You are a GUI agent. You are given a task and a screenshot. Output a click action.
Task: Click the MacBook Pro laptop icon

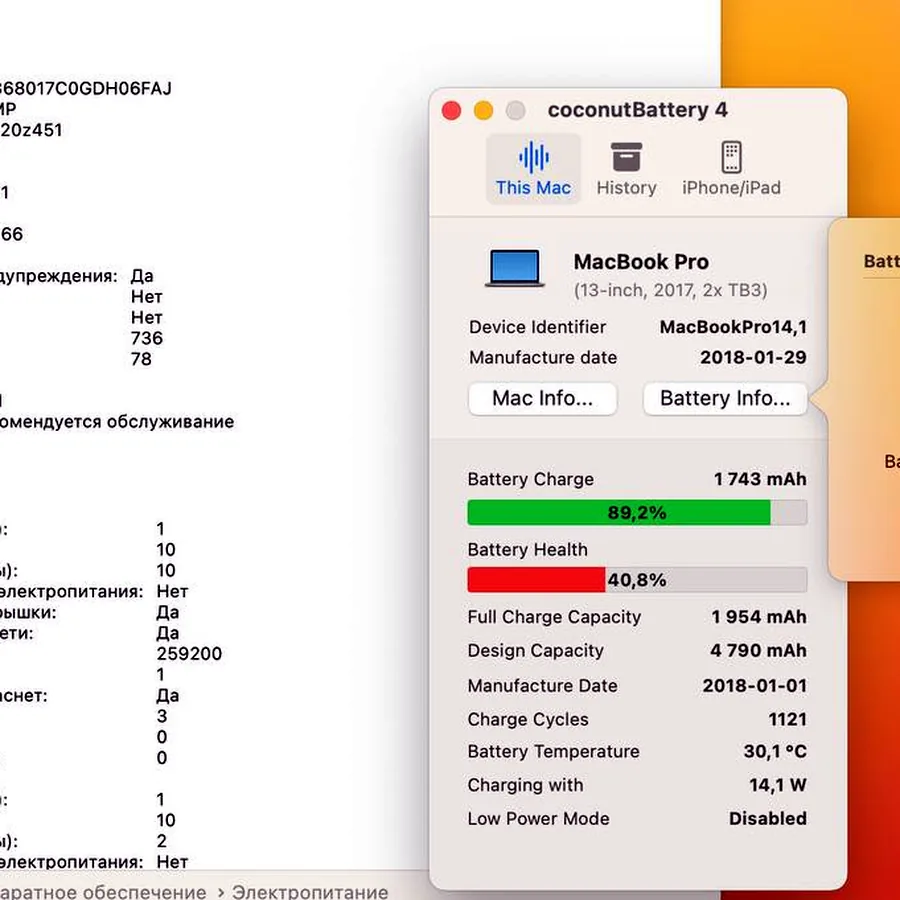515,268
